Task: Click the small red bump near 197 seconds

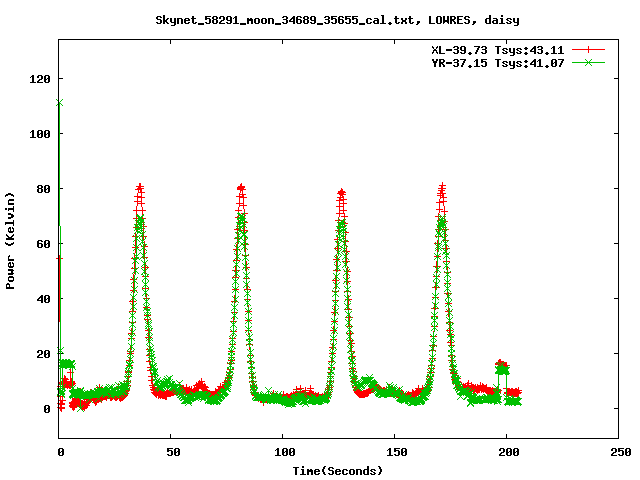Action: coord(502,364)
